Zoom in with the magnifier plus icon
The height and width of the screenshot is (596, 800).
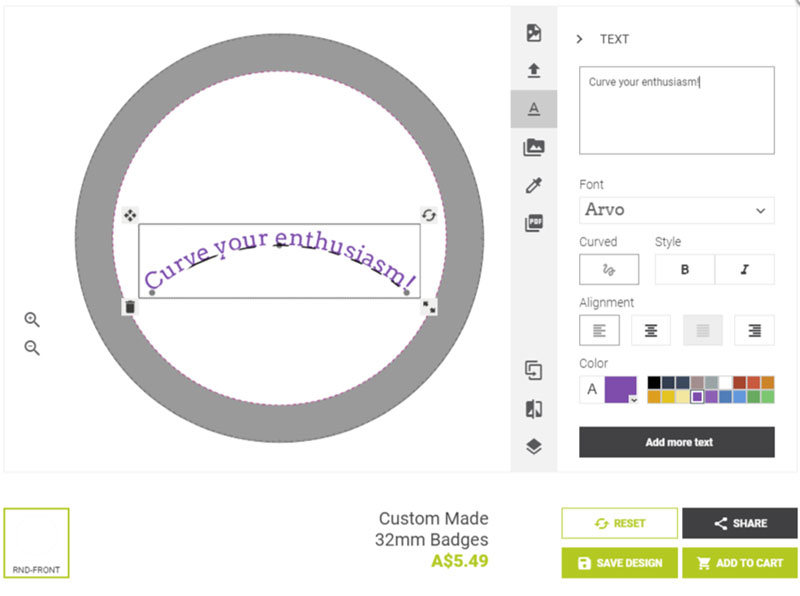click(x=32, y=320)
